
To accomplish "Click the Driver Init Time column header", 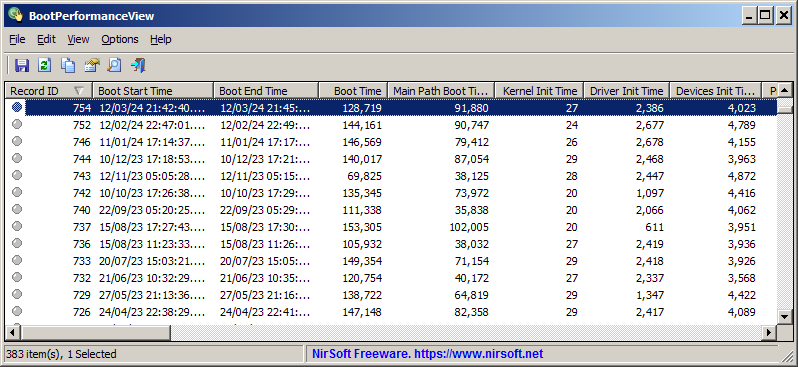I will (626, 91).
